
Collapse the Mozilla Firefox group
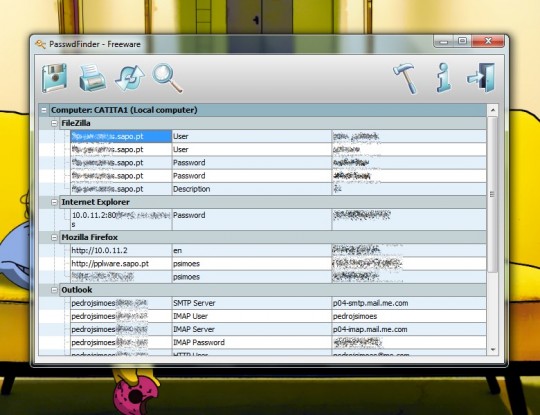tap(54, 237)
